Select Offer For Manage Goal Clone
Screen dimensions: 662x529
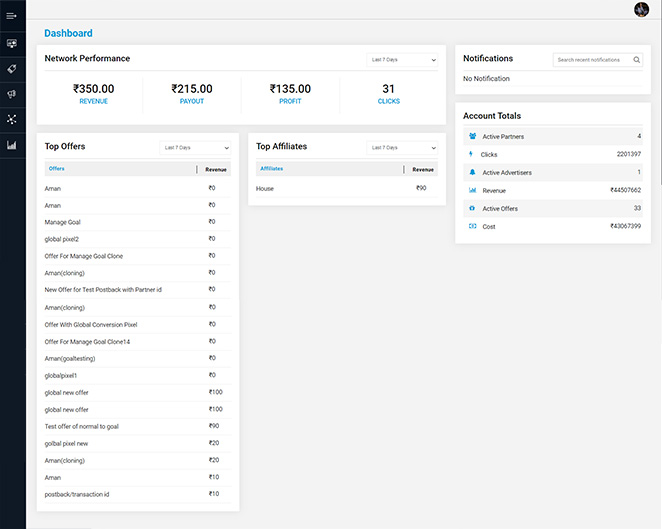tap(84, 256)
